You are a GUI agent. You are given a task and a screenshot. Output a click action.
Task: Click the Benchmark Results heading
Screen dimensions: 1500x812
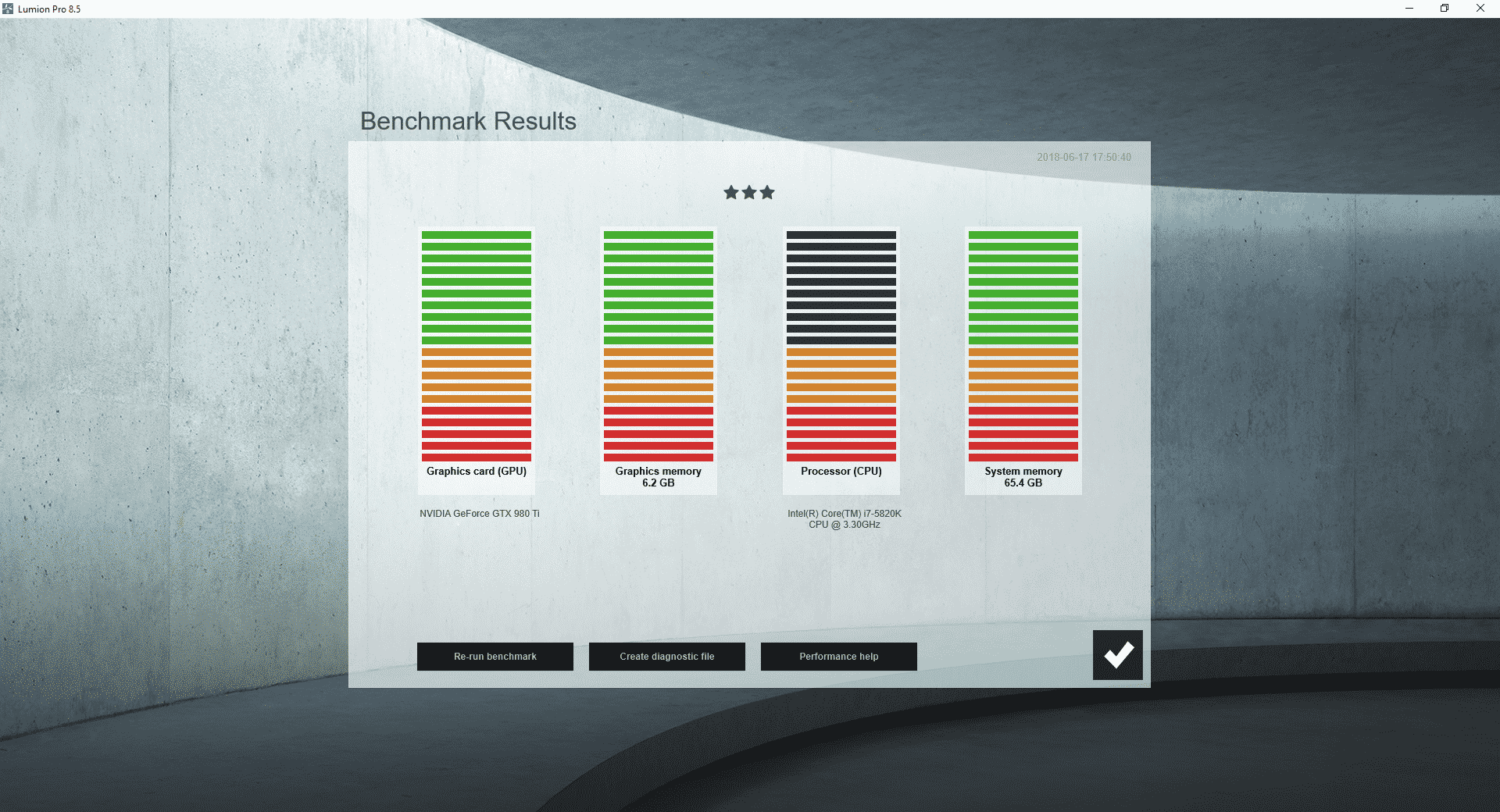click(468, 121)
